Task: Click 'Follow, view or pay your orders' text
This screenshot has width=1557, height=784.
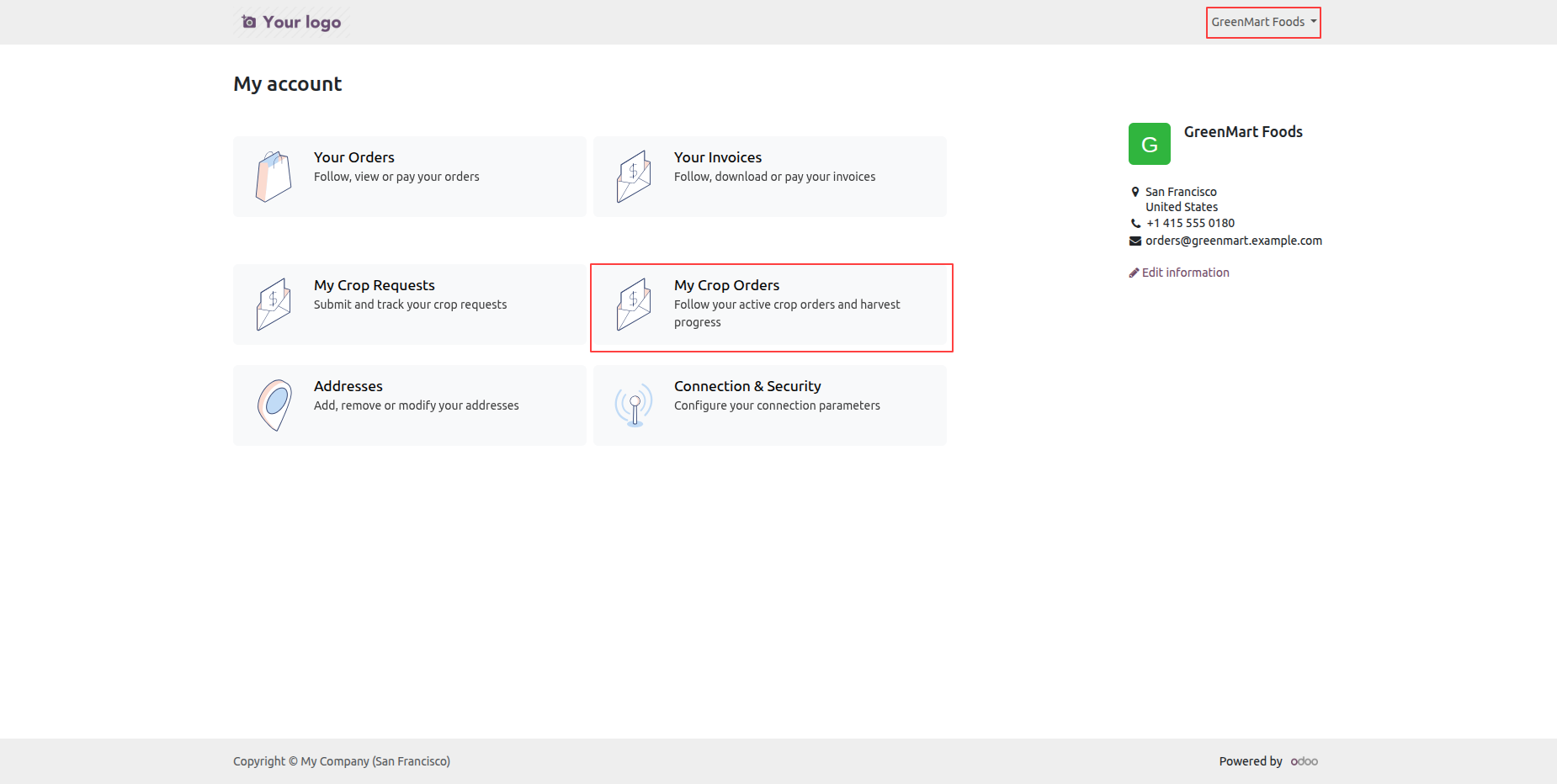Action: (396, 177)
